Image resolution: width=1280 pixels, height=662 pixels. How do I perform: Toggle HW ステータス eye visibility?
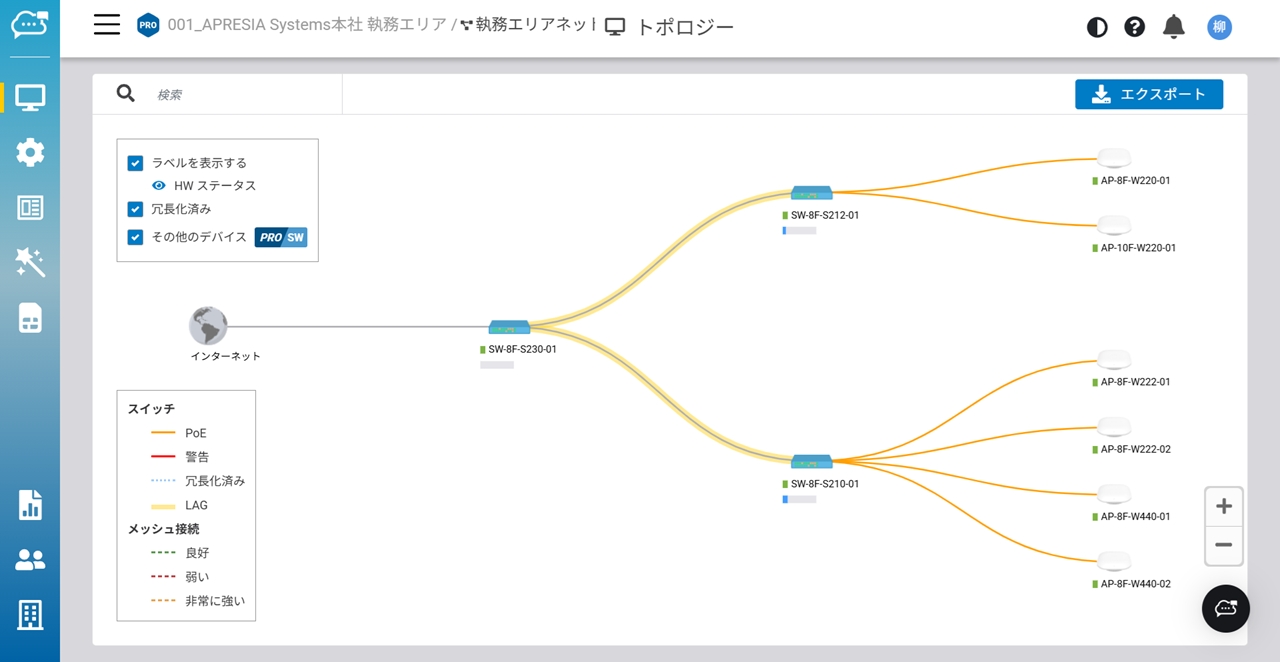point(159,186)
